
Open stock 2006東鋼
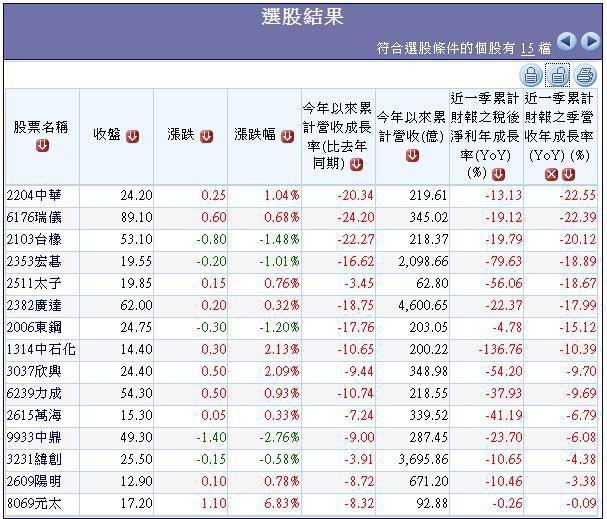34,327
